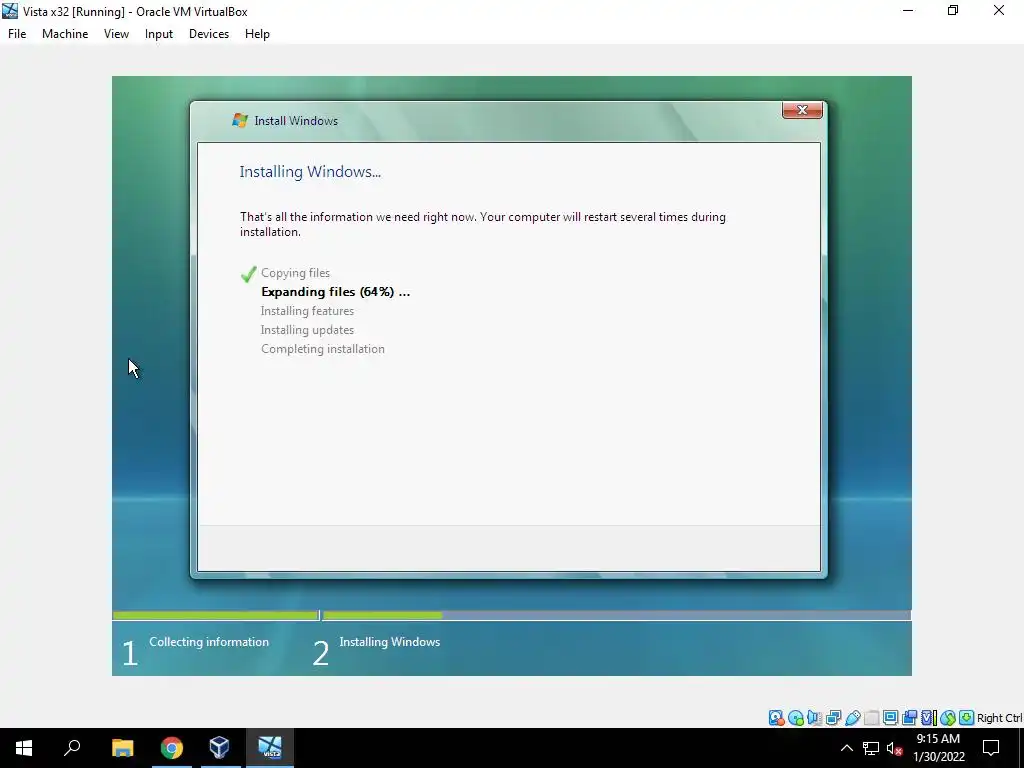The height and width of the screenshot is (768, 1024).
Task: Open the Input menu
Action: pos(159,34)
